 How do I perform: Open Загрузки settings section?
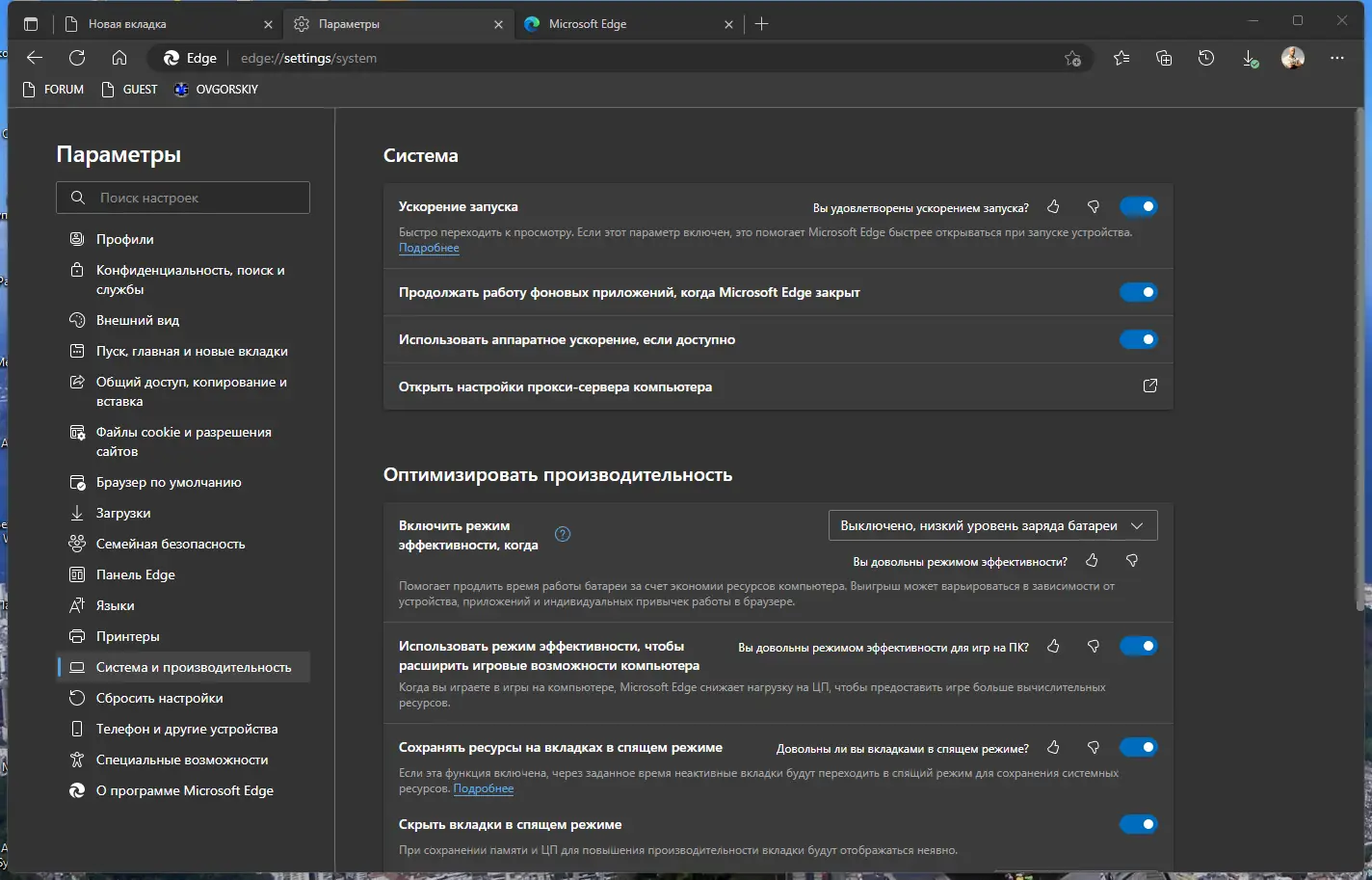click(x=183, y=513)
